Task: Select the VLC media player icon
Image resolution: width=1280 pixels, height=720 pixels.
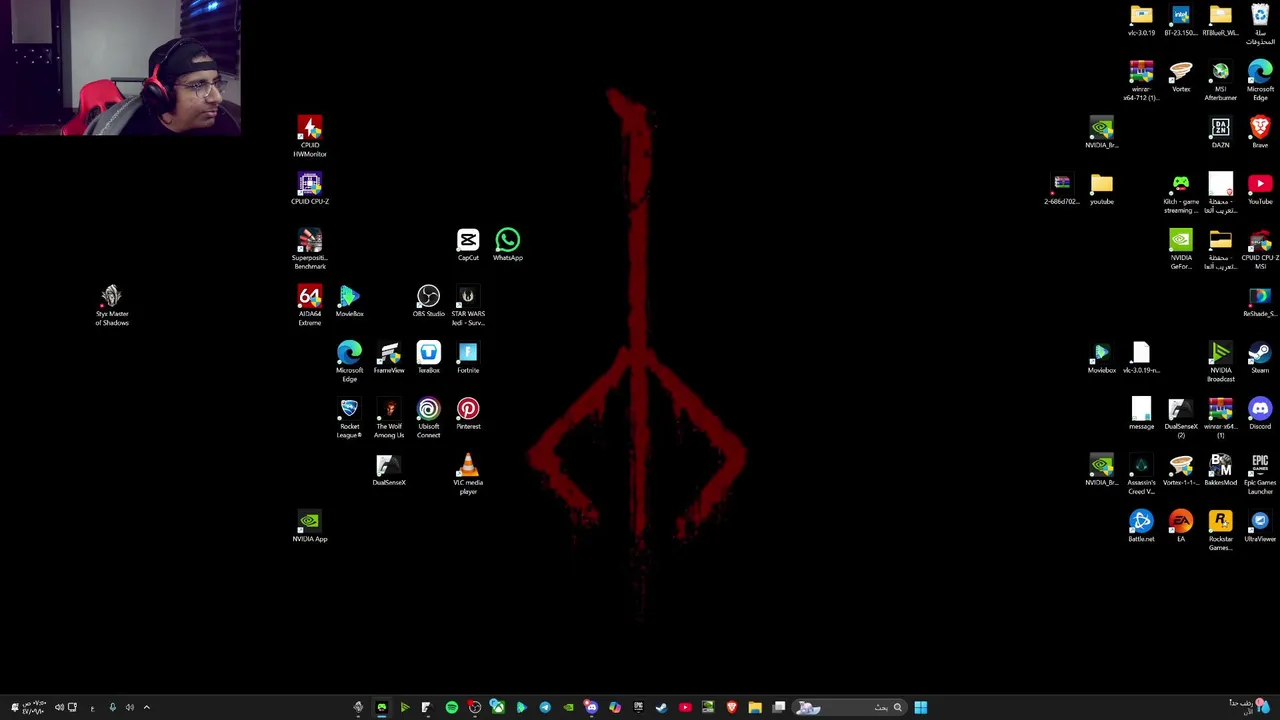Action: [468, 475]
